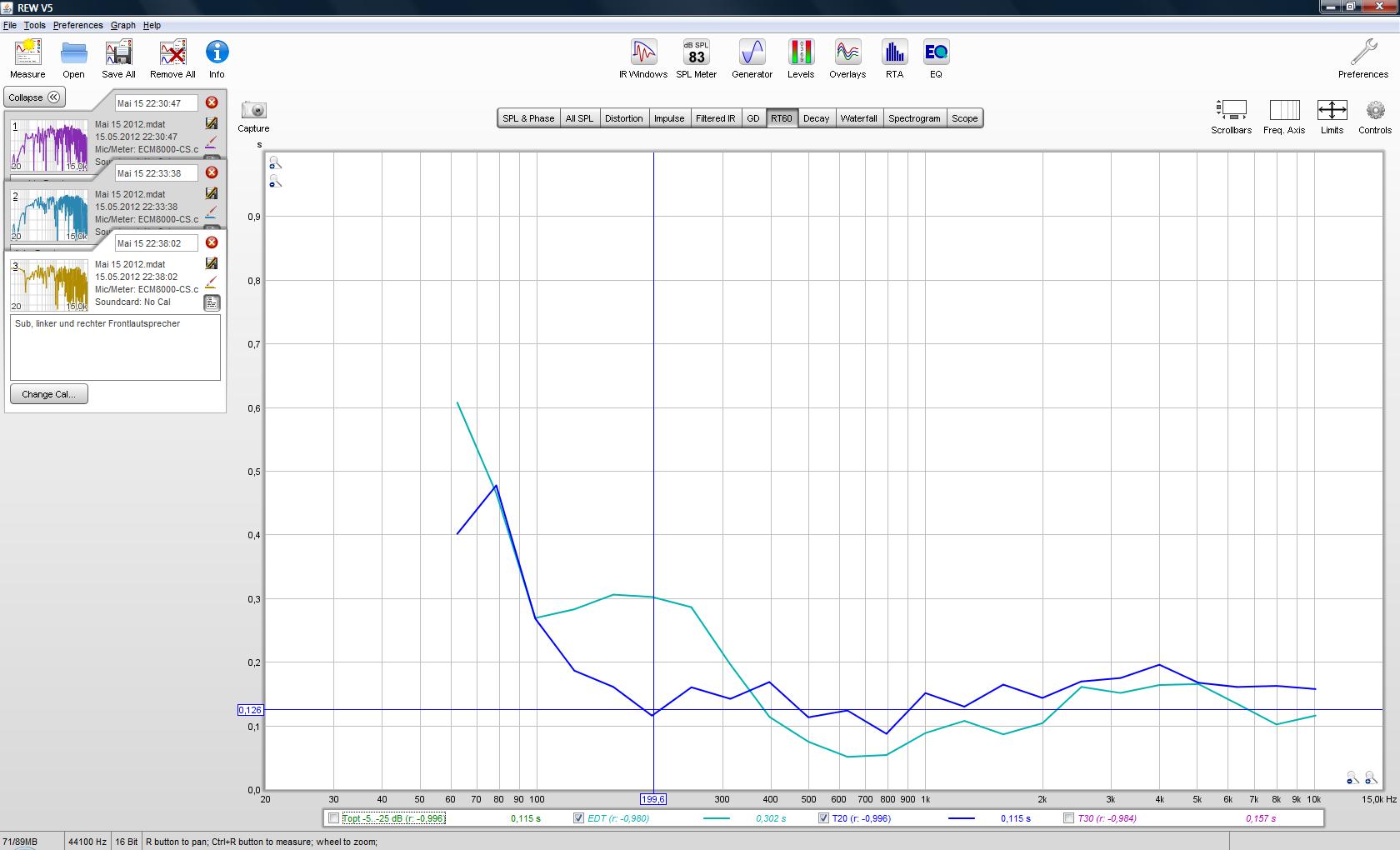This screenshot has height=850, width=1400.
Task: Zoom out vertical axis at top-left
Action: point(275,182)
